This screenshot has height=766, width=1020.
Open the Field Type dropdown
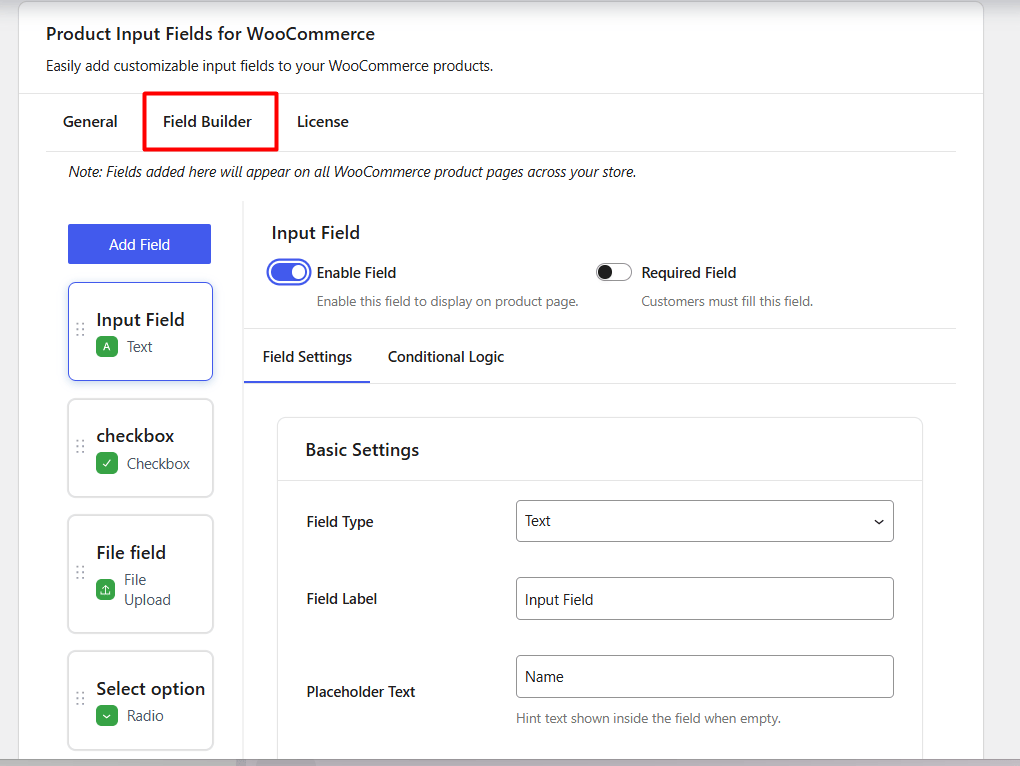(705, 521)
